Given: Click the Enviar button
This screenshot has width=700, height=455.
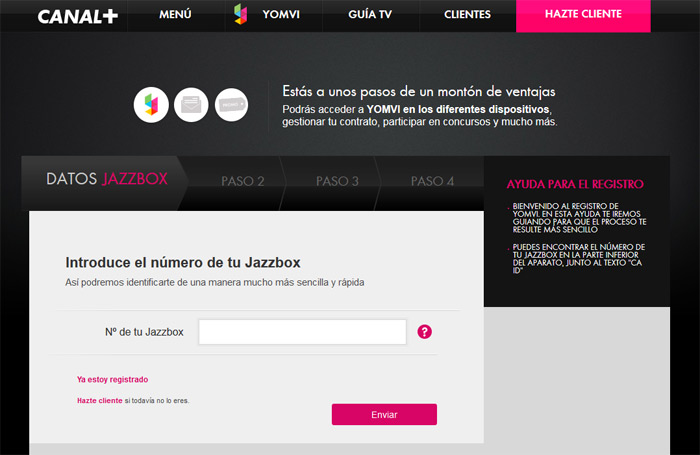Looking at the screenshot, I should pyautogui.click(x=384, y=414).
